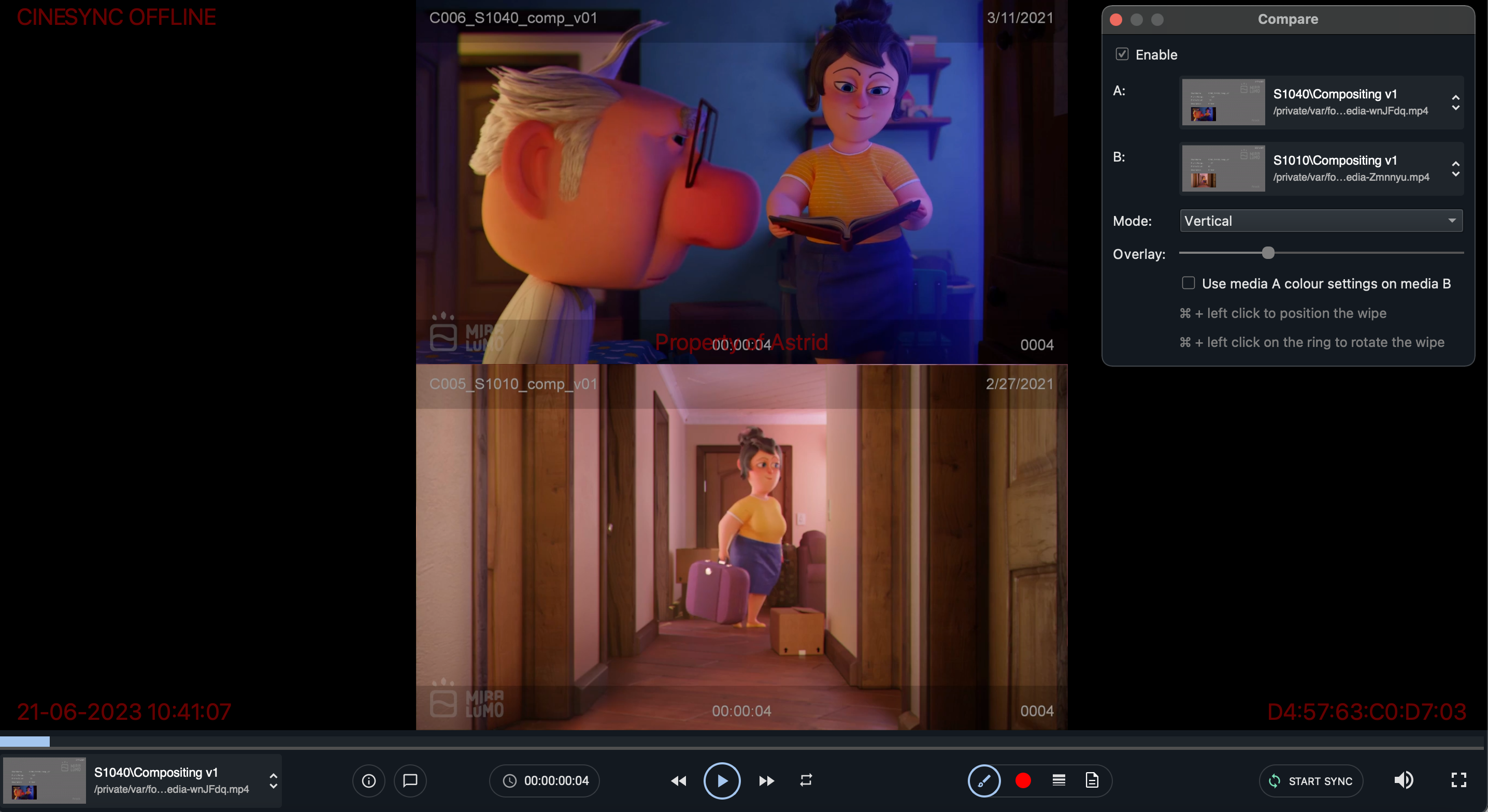Toggle loop playback icon
The image size is (1488, 812).
click(806, 780)
